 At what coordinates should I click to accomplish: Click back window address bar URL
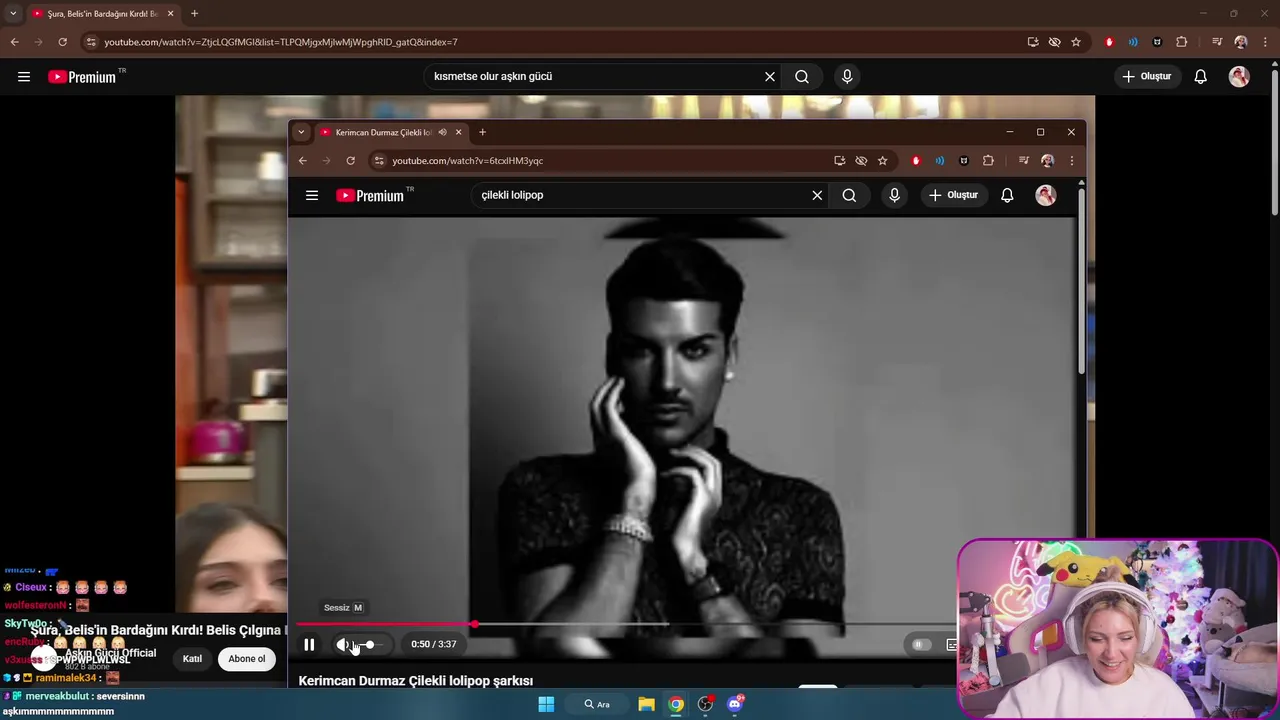click(280, 42)
